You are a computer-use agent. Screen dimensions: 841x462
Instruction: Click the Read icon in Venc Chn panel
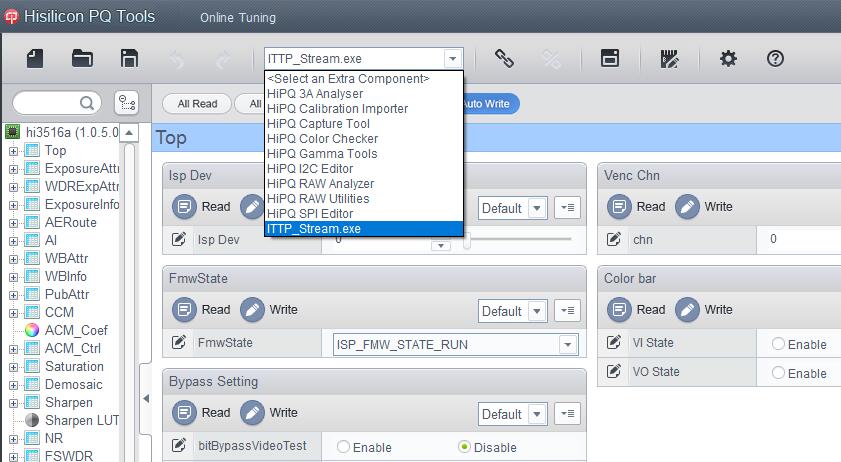click(619, 207)
